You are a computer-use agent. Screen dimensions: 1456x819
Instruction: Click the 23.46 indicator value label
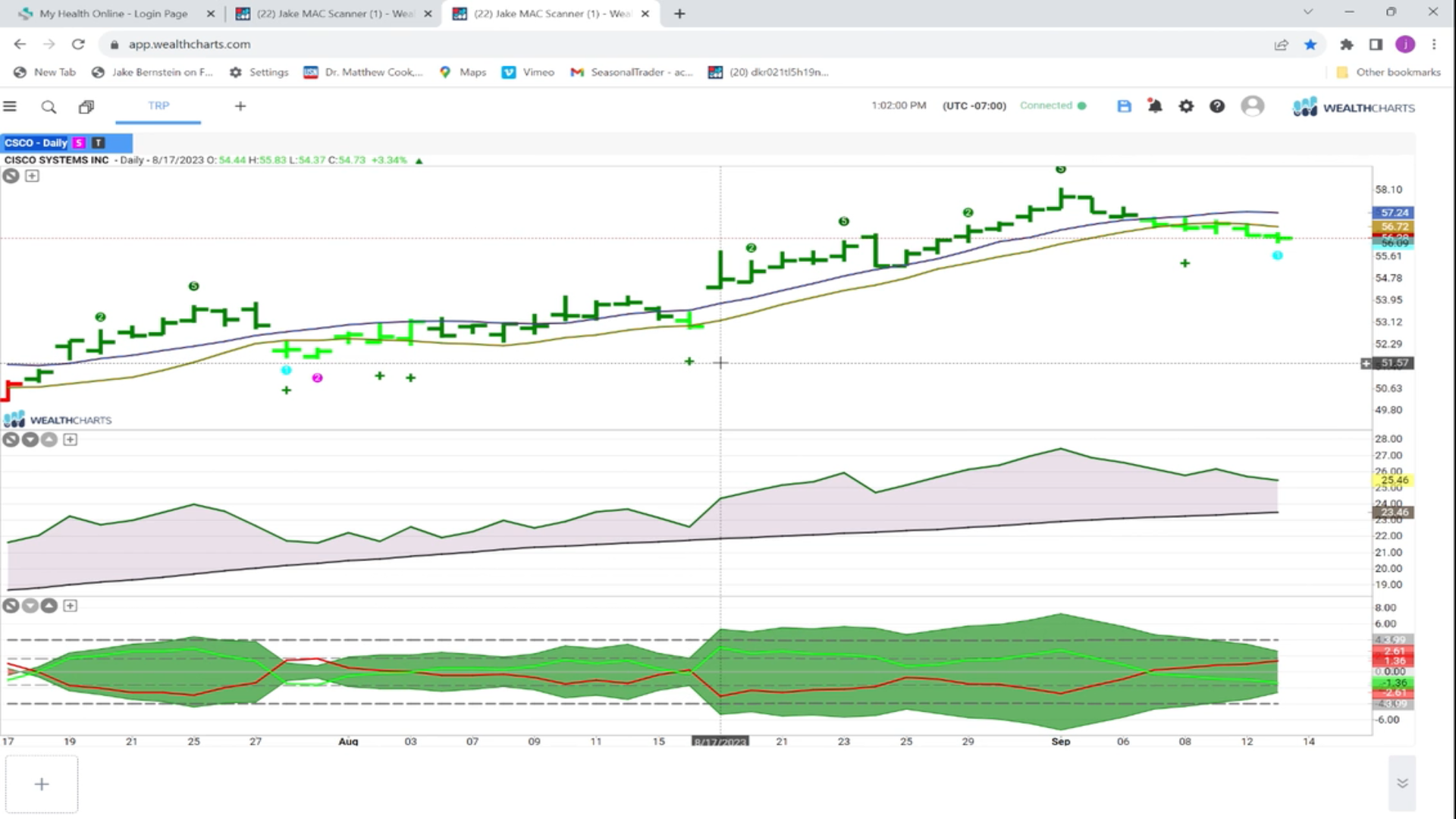coord(1394,513)
